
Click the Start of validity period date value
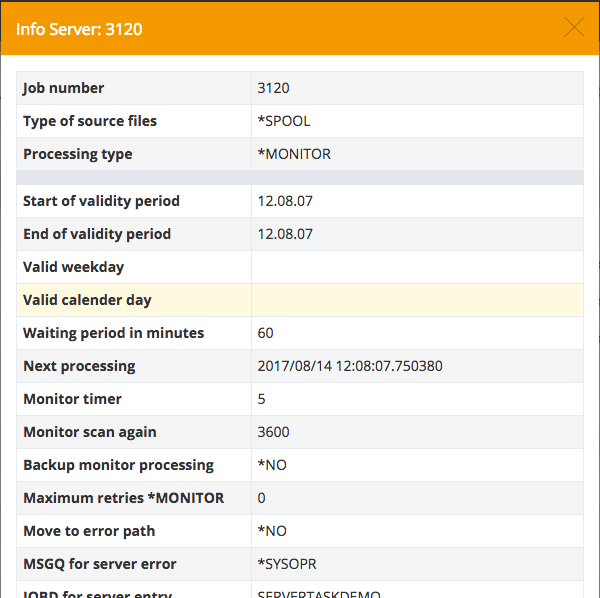click(285, 201)
